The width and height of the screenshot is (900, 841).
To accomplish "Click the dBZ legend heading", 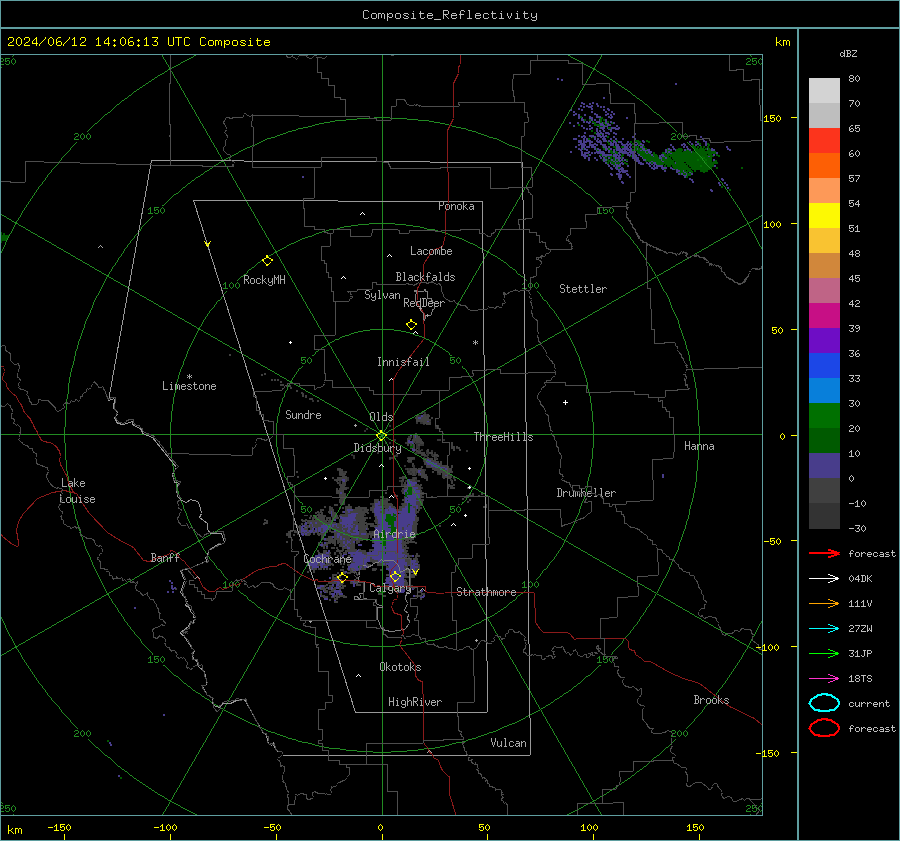I will 848,53.
